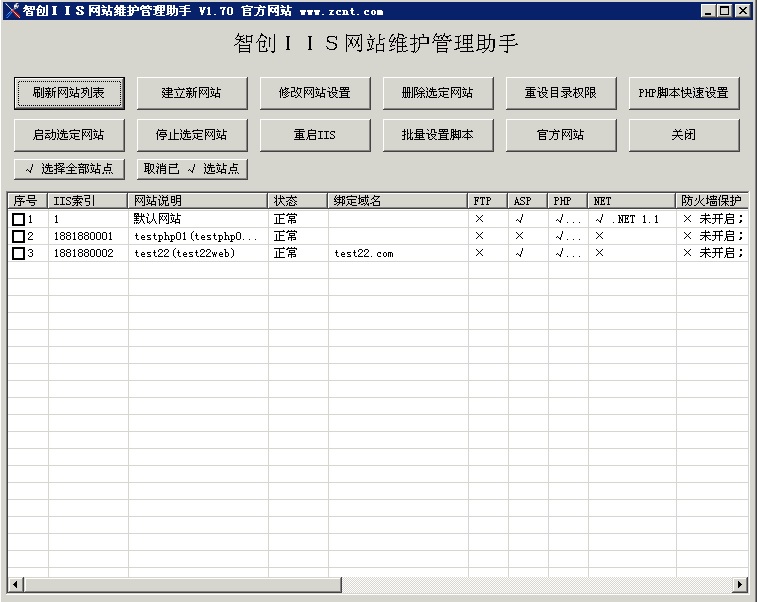This screenshot has height=602, width=757.
Task: Maximize the window
Action: pos(725,11)
